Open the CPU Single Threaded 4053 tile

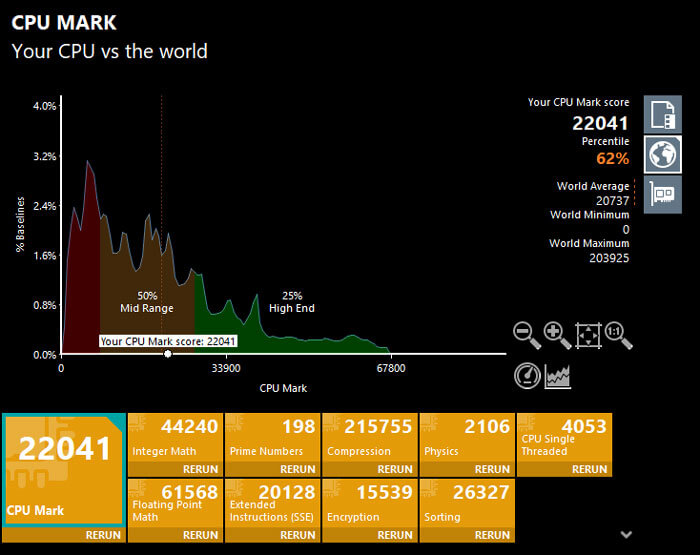pyautogui.click(x=565, y=438)
